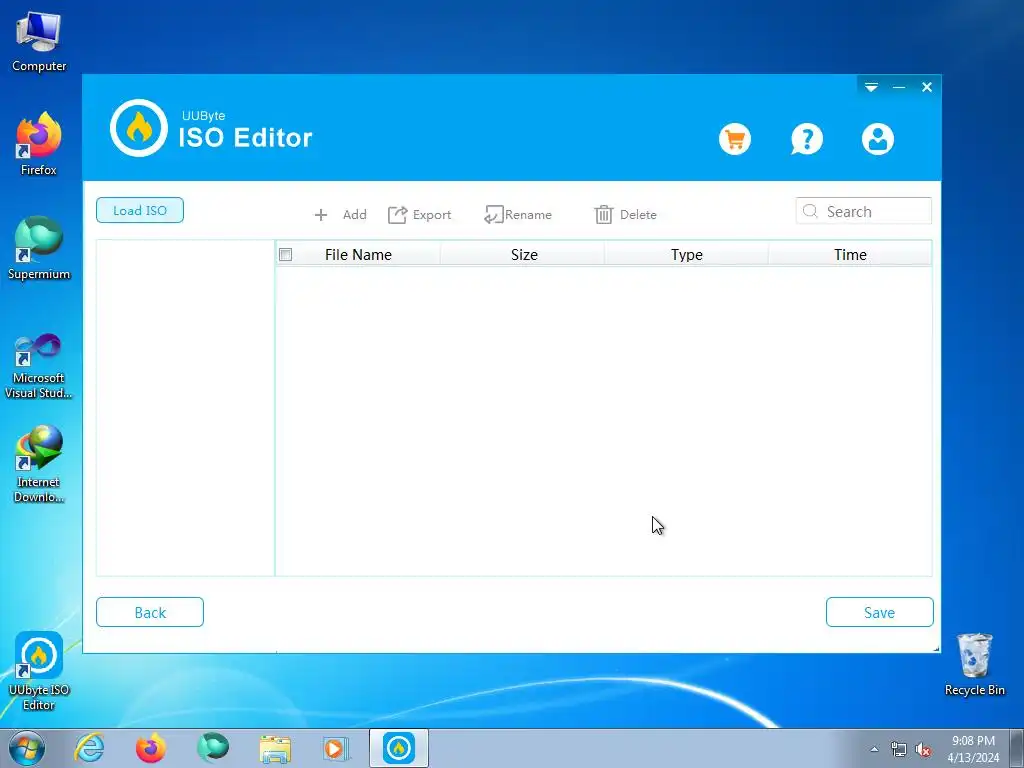Click the Add plus toolbar button

click(x=340, y=215)
